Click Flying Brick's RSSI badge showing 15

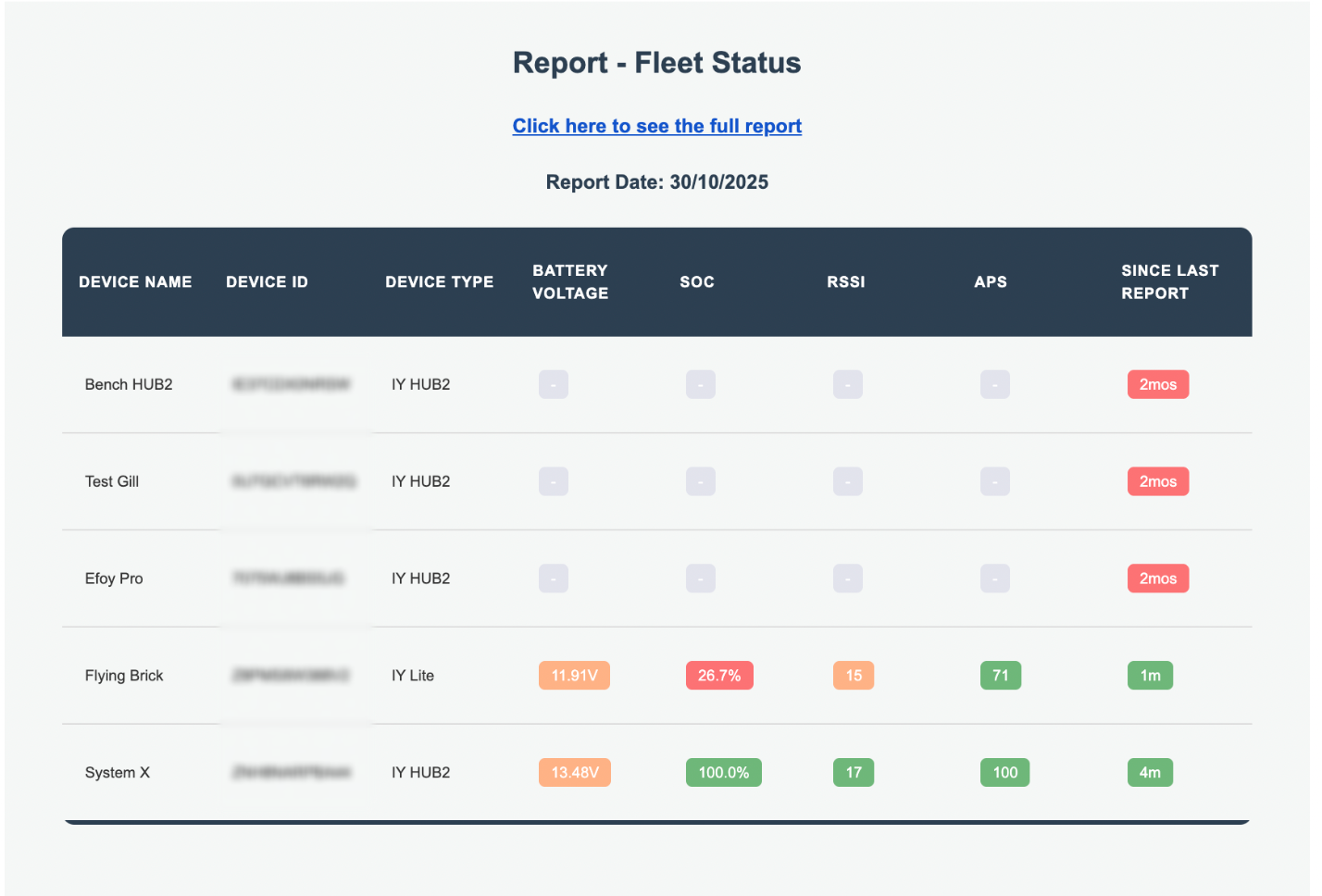click(853, 676)
